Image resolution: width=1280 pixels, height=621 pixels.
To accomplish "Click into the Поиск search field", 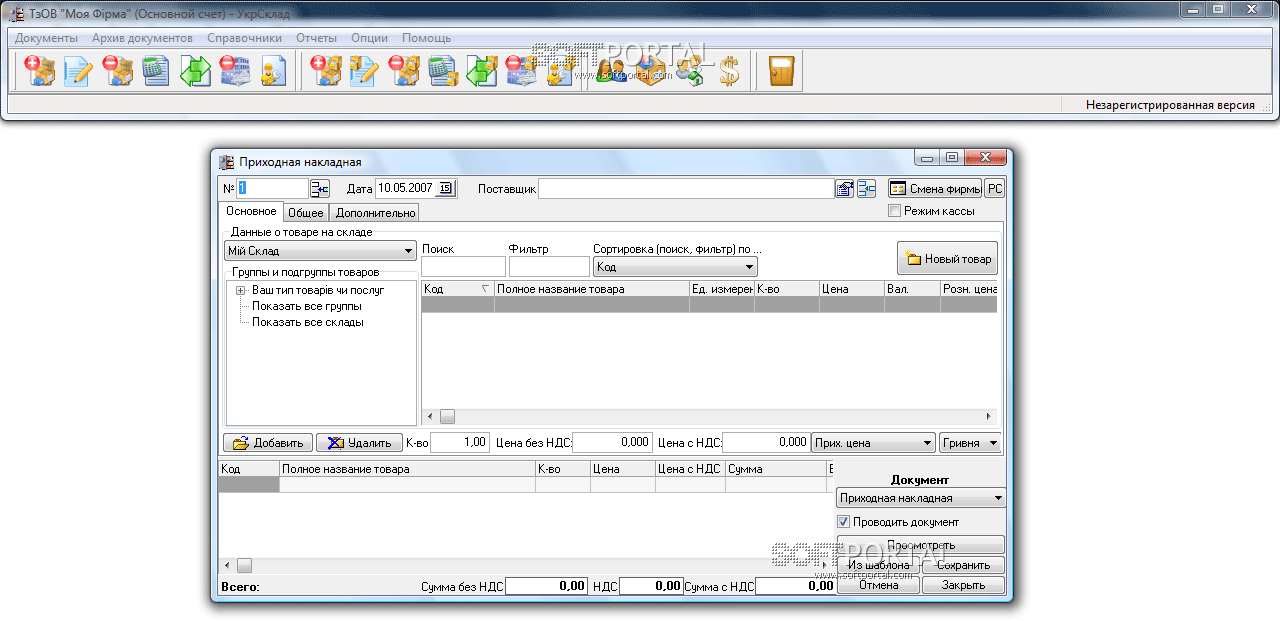I will [x=463, y=267].
